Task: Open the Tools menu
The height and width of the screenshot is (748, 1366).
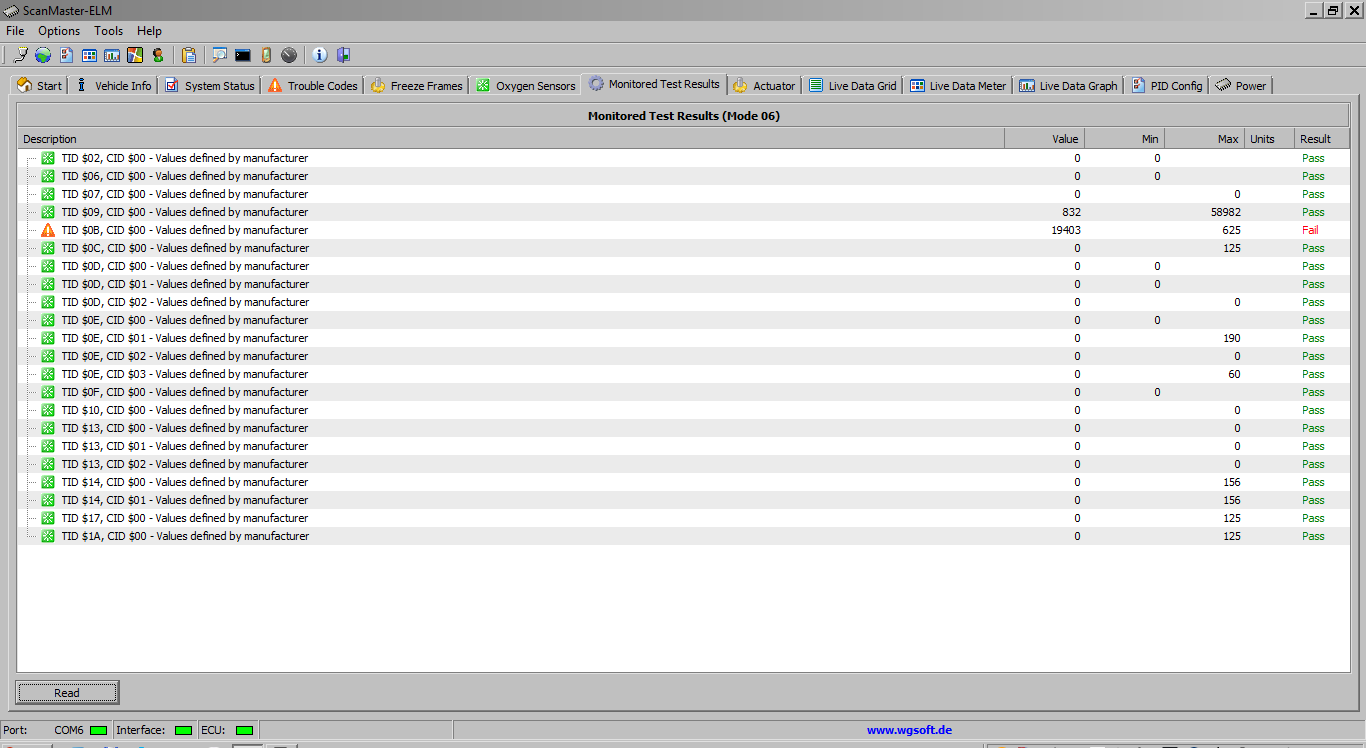Action: point(109,31)
